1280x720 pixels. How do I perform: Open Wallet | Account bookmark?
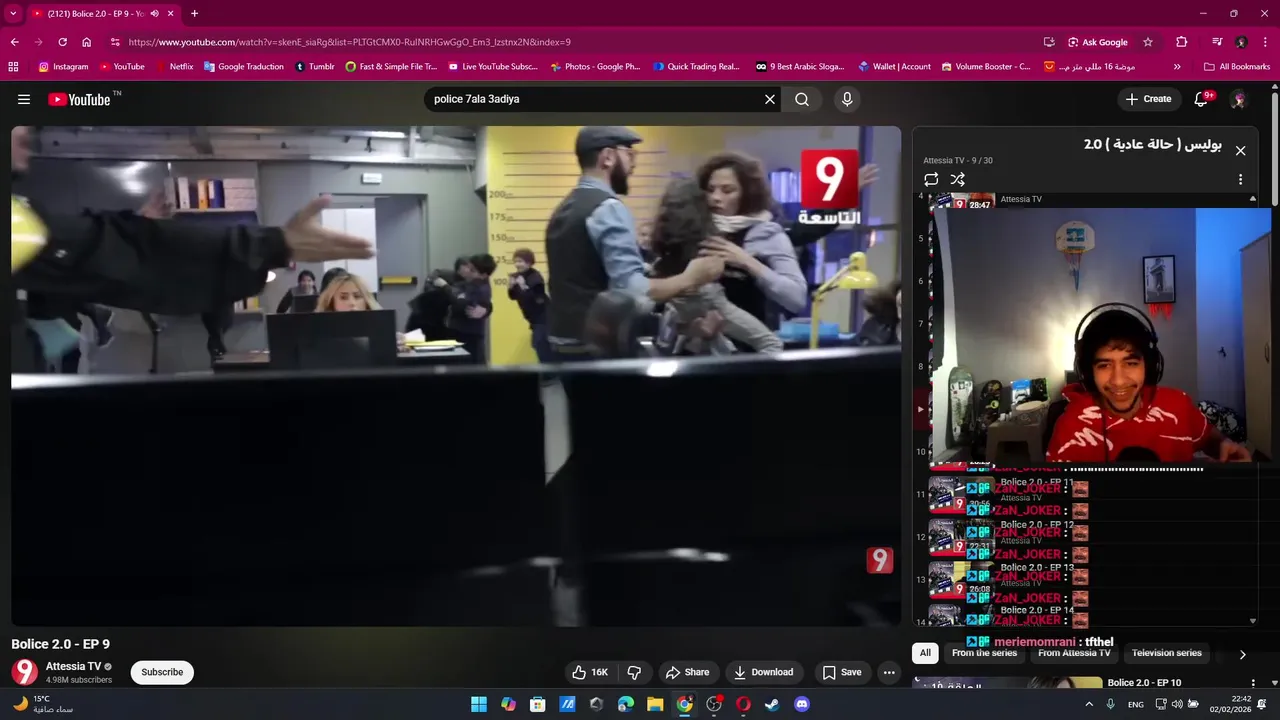point(894,67)
